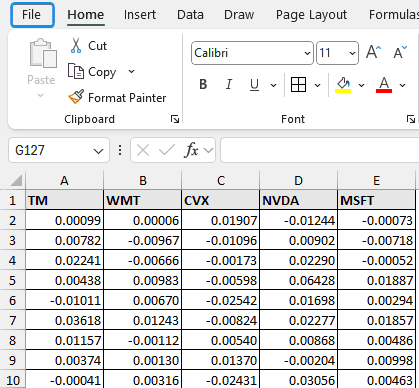Select cell with value -0.02542
This screenshot has width=419, height=388.
[x=221, y=300]
